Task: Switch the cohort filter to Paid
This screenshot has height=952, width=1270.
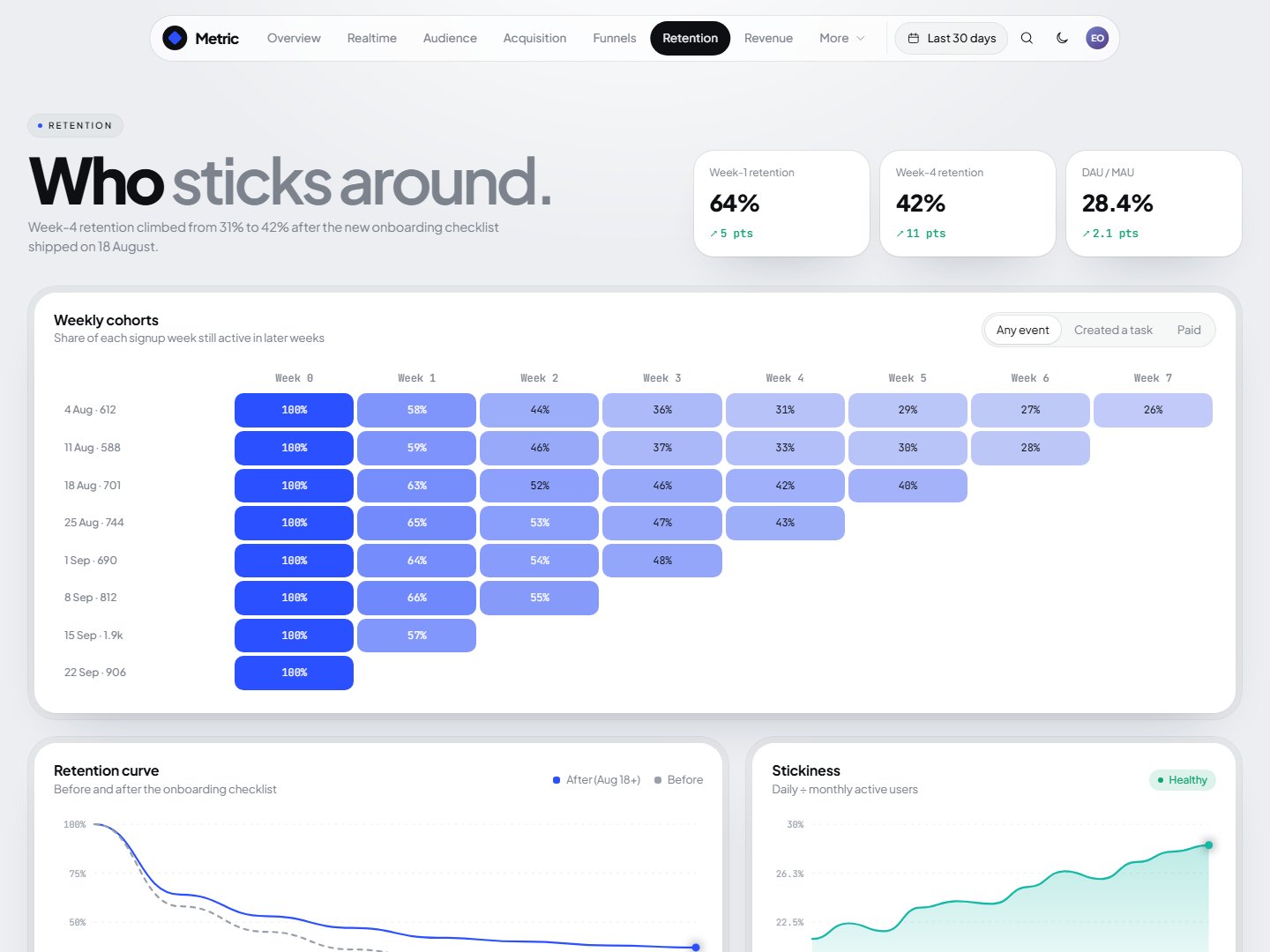Action: (x=1189, y=330)
